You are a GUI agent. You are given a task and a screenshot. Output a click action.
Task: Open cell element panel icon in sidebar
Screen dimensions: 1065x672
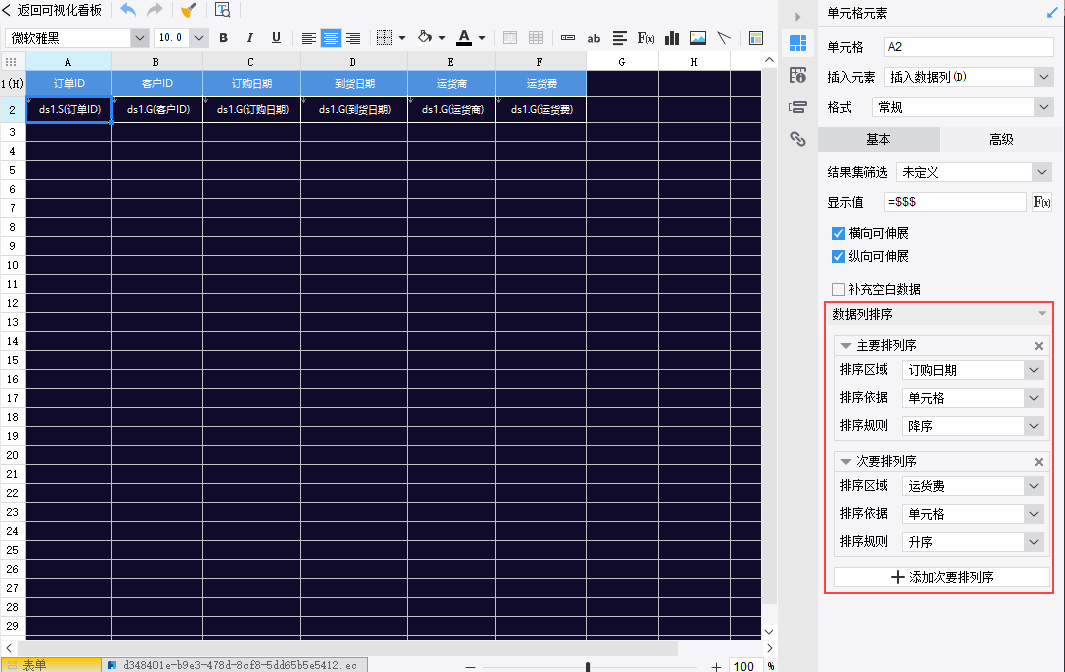[798, 43]
